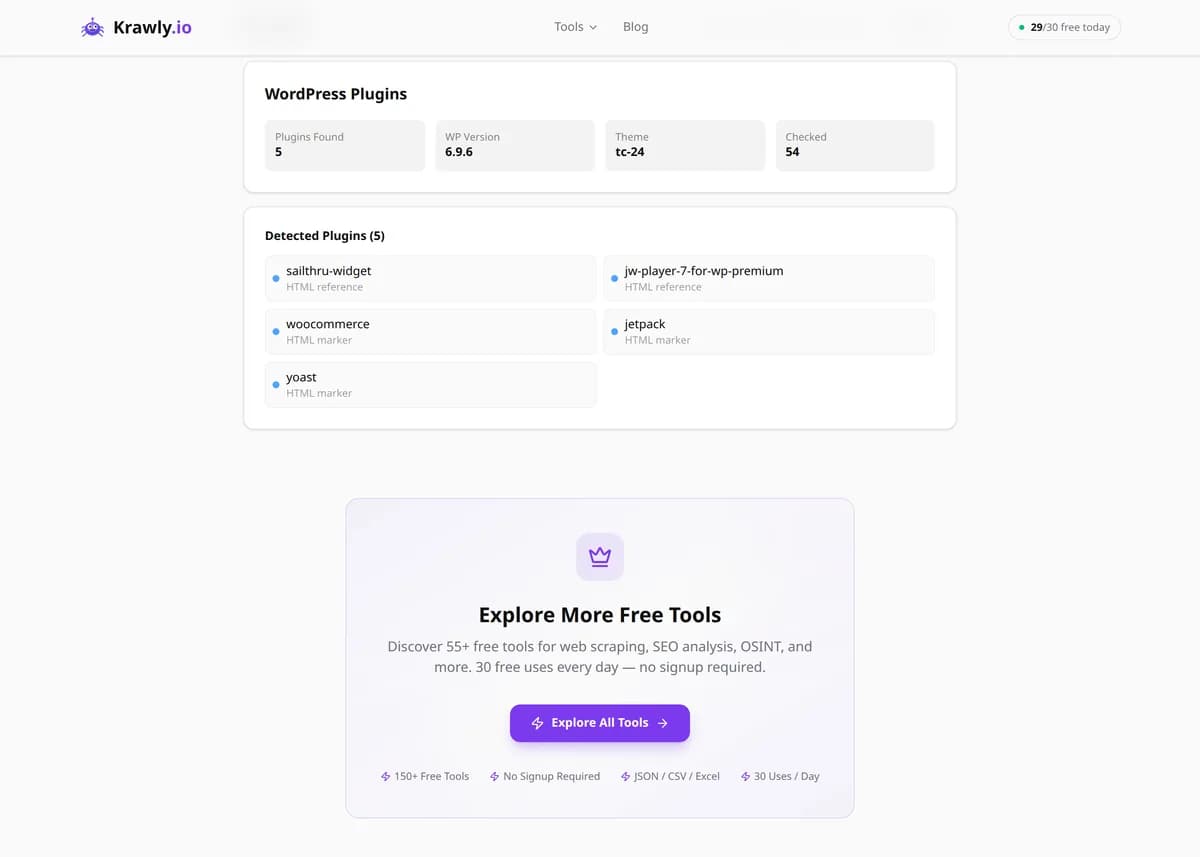Click the JSON / CSV / Excel label
1200x857 pixels.
[x=677, y=776]
